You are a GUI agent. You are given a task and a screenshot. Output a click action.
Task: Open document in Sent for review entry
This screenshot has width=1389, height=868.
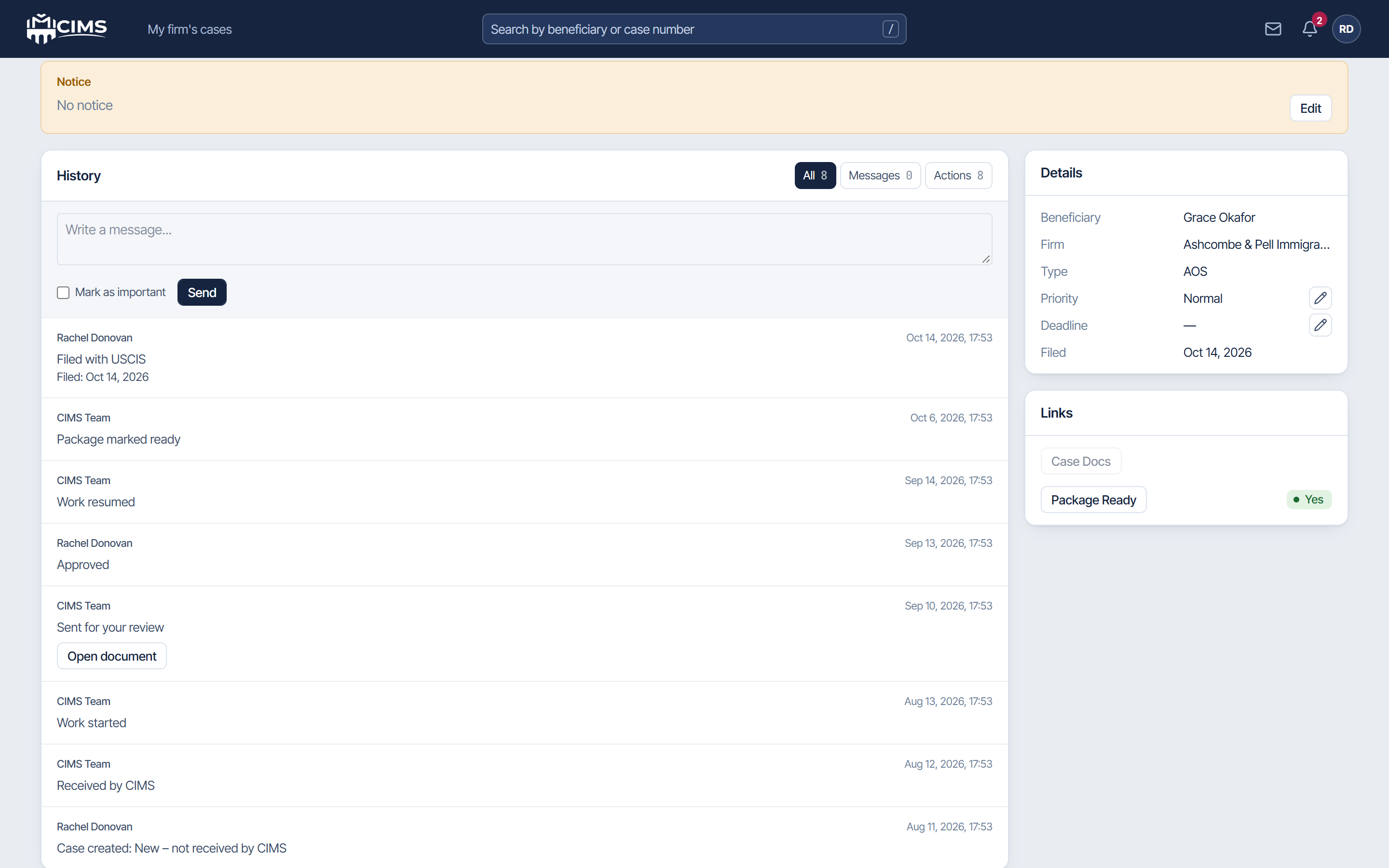click(112, 656)
